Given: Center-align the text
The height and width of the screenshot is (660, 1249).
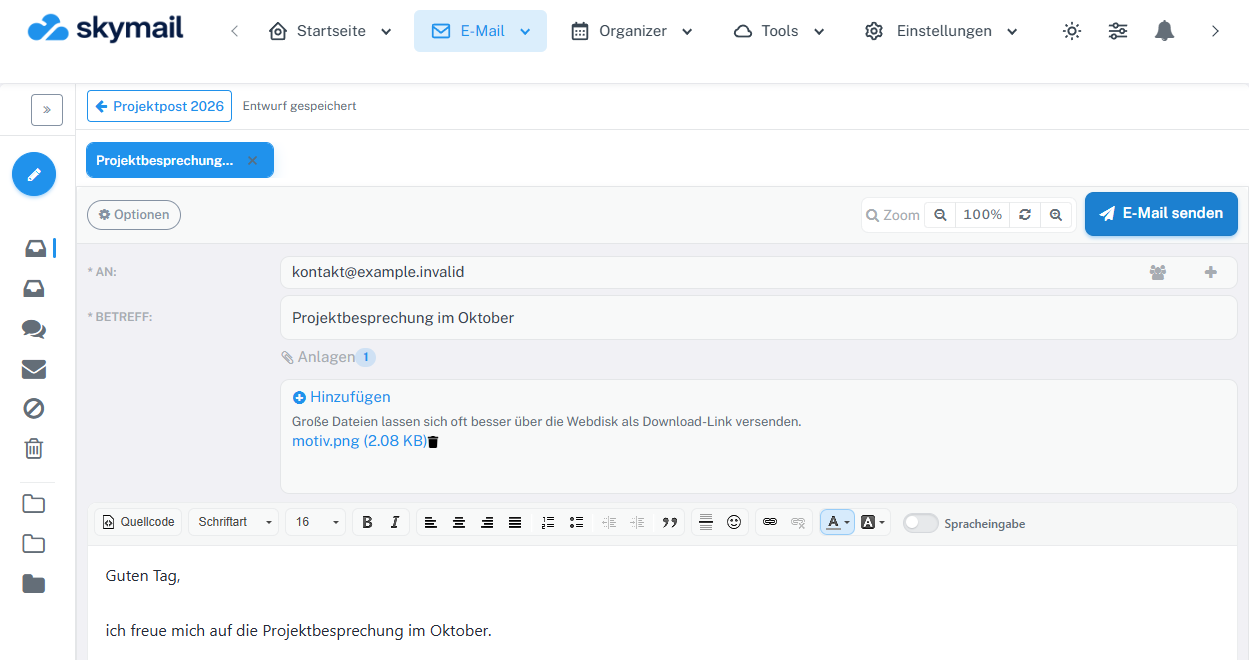Looking at the screenshot, I should click(459, 522).
